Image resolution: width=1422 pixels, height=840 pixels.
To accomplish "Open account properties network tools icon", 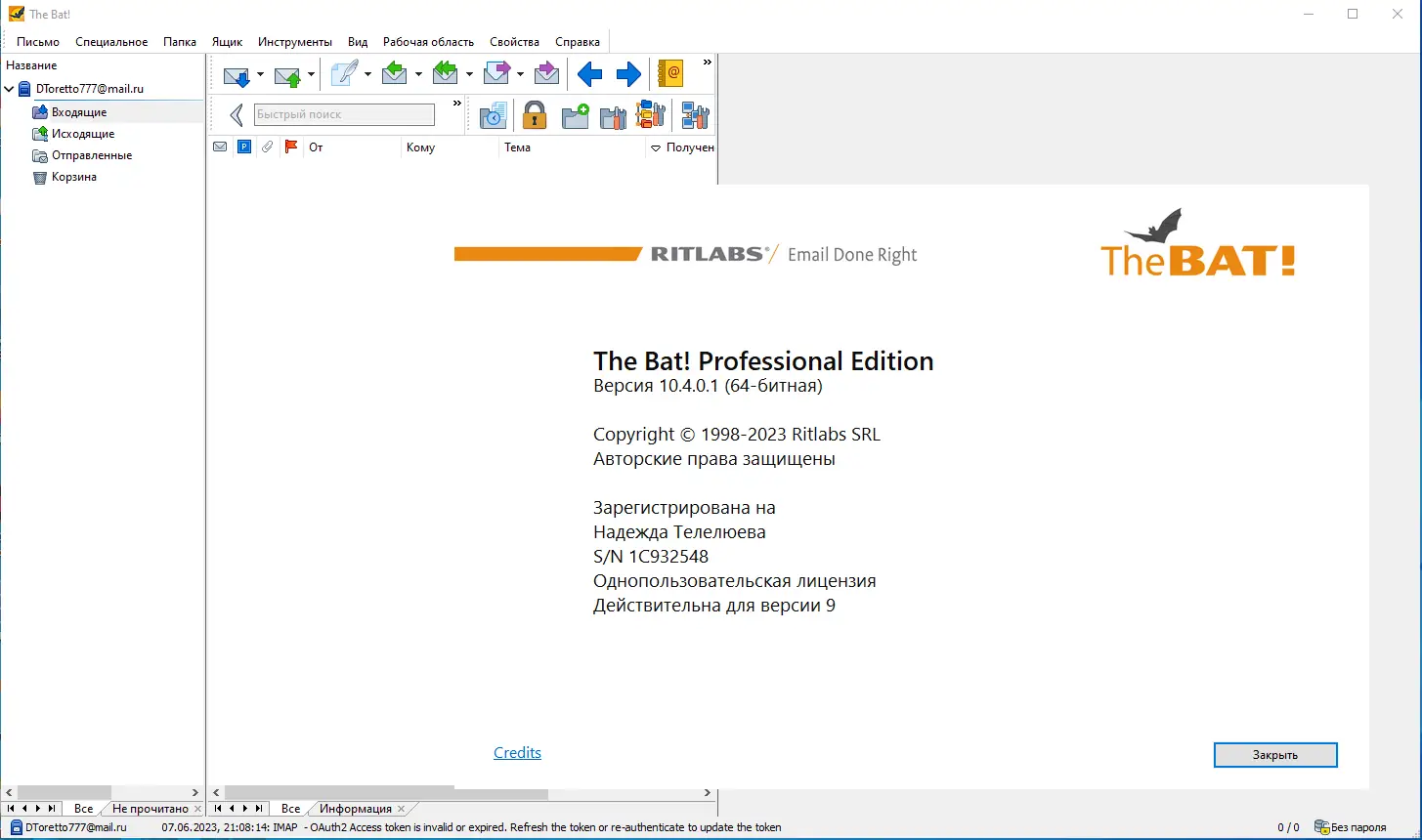I will pos(695,115).
